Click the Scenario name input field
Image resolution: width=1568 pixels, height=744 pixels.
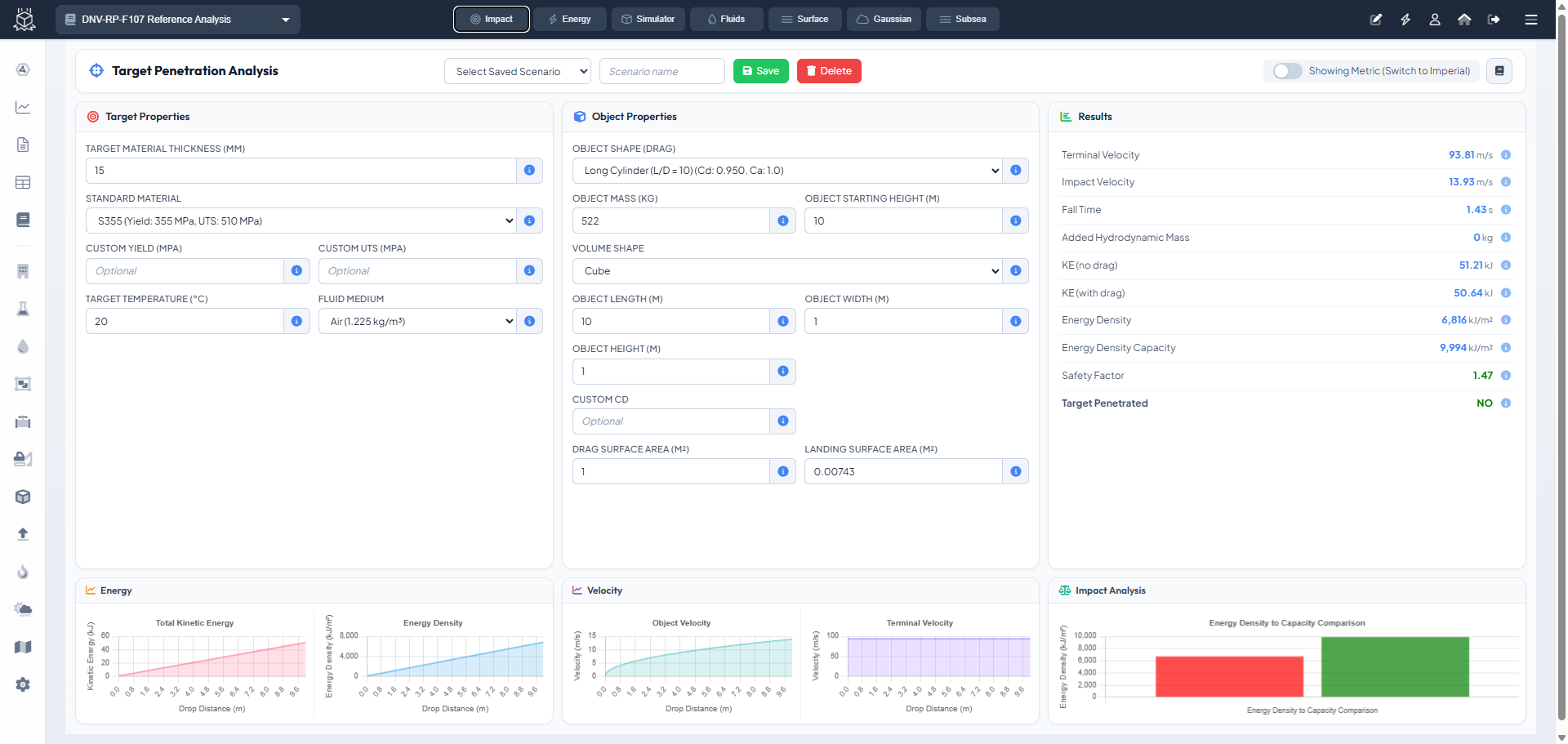coord(661,72)
